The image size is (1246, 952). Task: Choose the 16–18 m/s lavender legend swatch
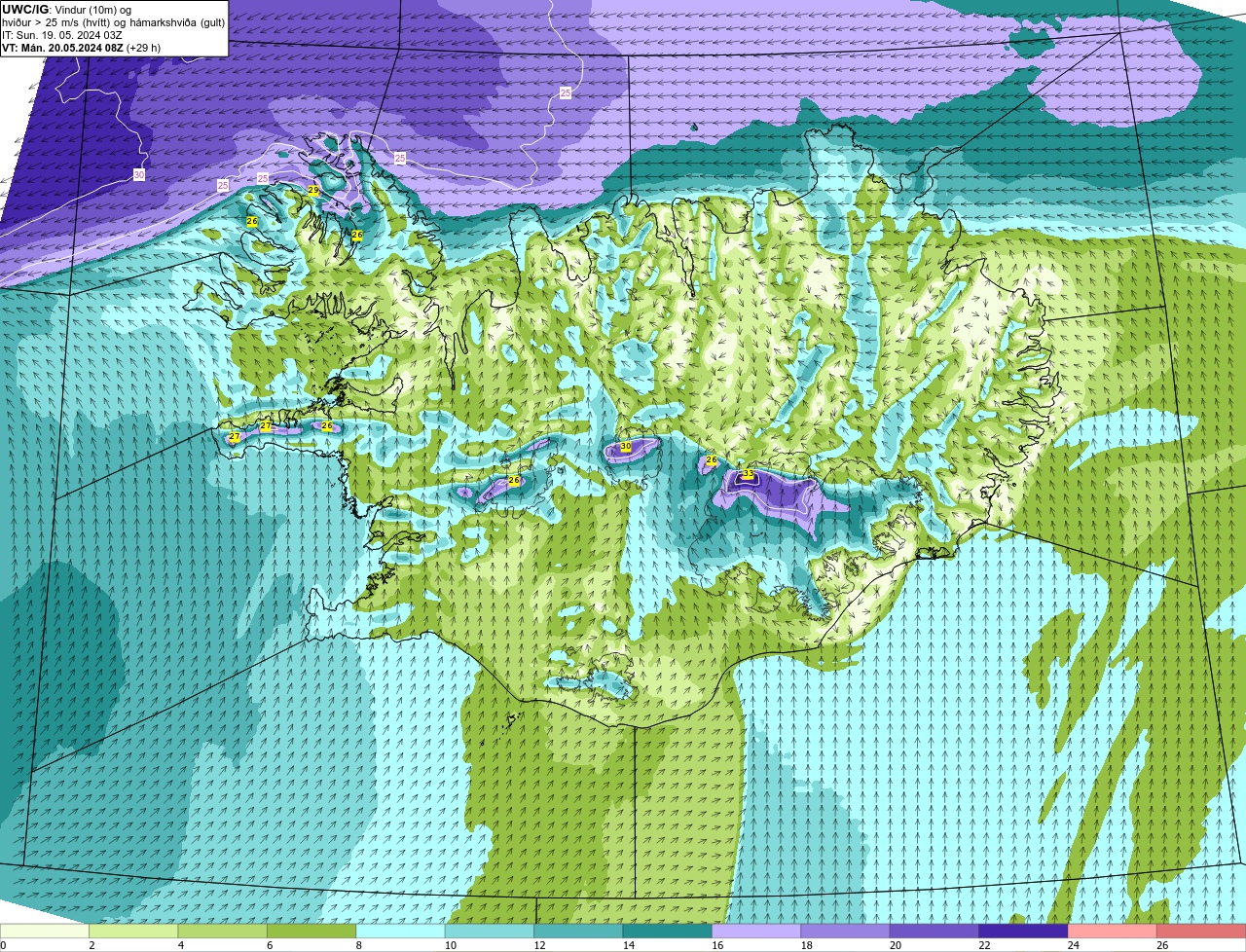pyautogui.click(x=756, y=931)
